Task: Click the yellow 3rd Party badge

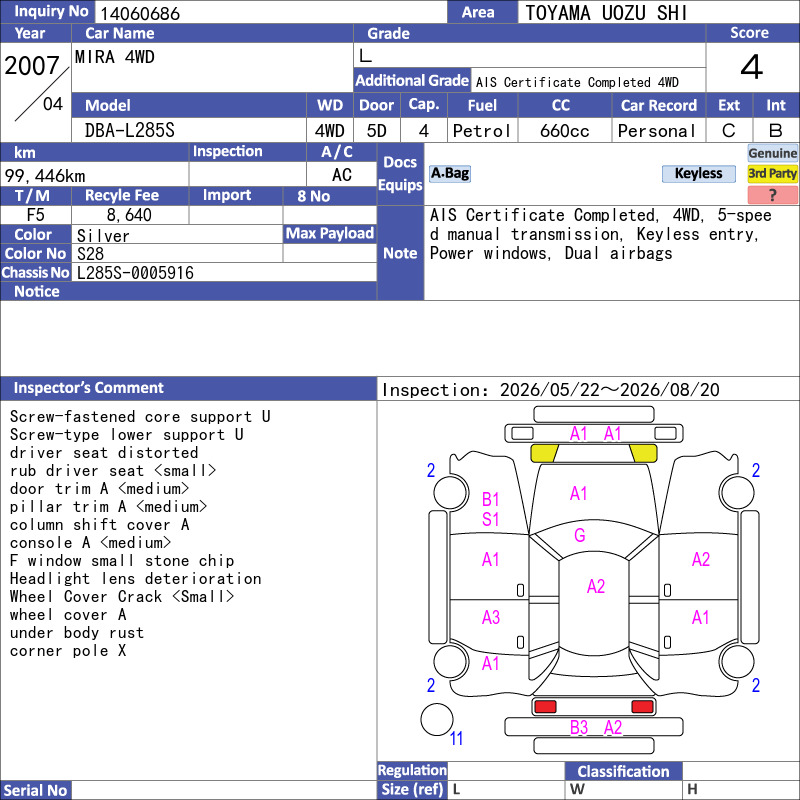Action: pos(772,173)
